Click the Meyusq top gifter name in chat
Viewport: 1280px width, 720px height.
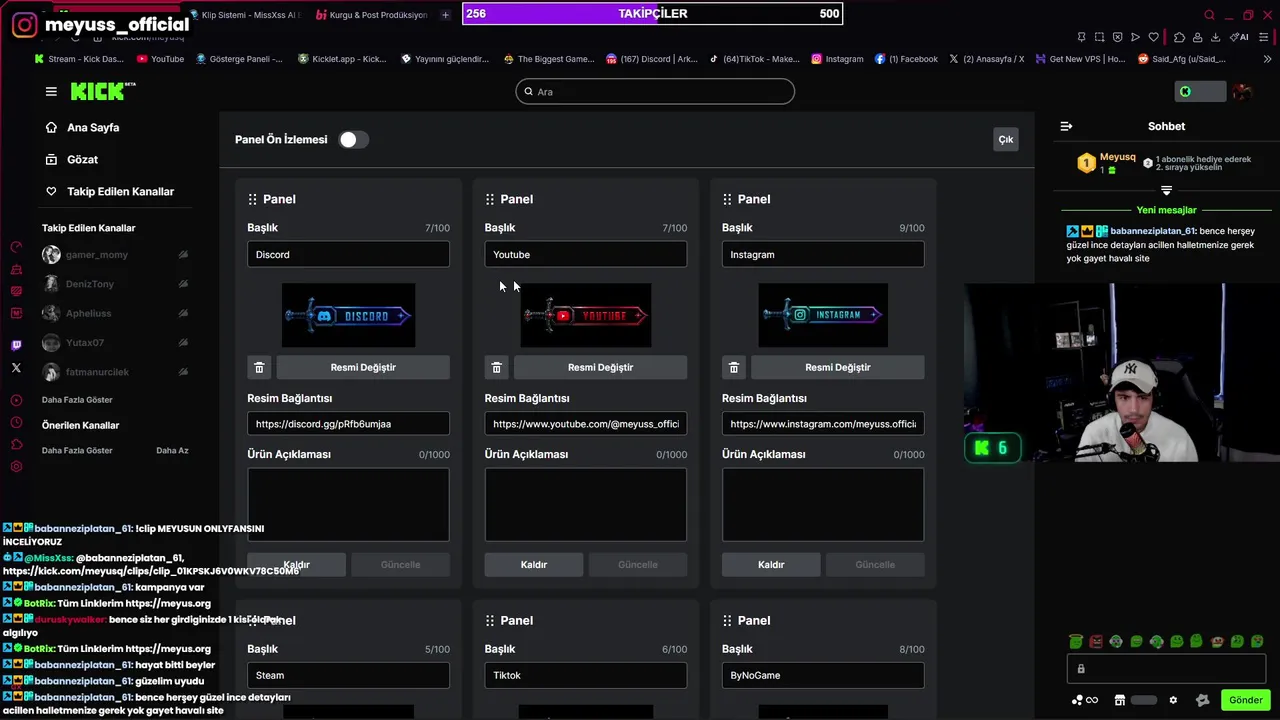[x=1117, y=158]
